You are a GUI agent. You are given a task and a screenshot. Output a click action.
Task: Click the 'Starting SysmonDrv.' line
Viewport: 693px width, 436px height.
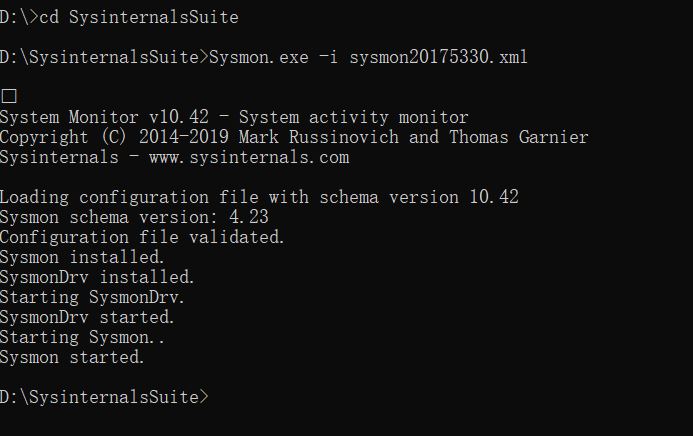pyautogui.click(x=92, y=297)
